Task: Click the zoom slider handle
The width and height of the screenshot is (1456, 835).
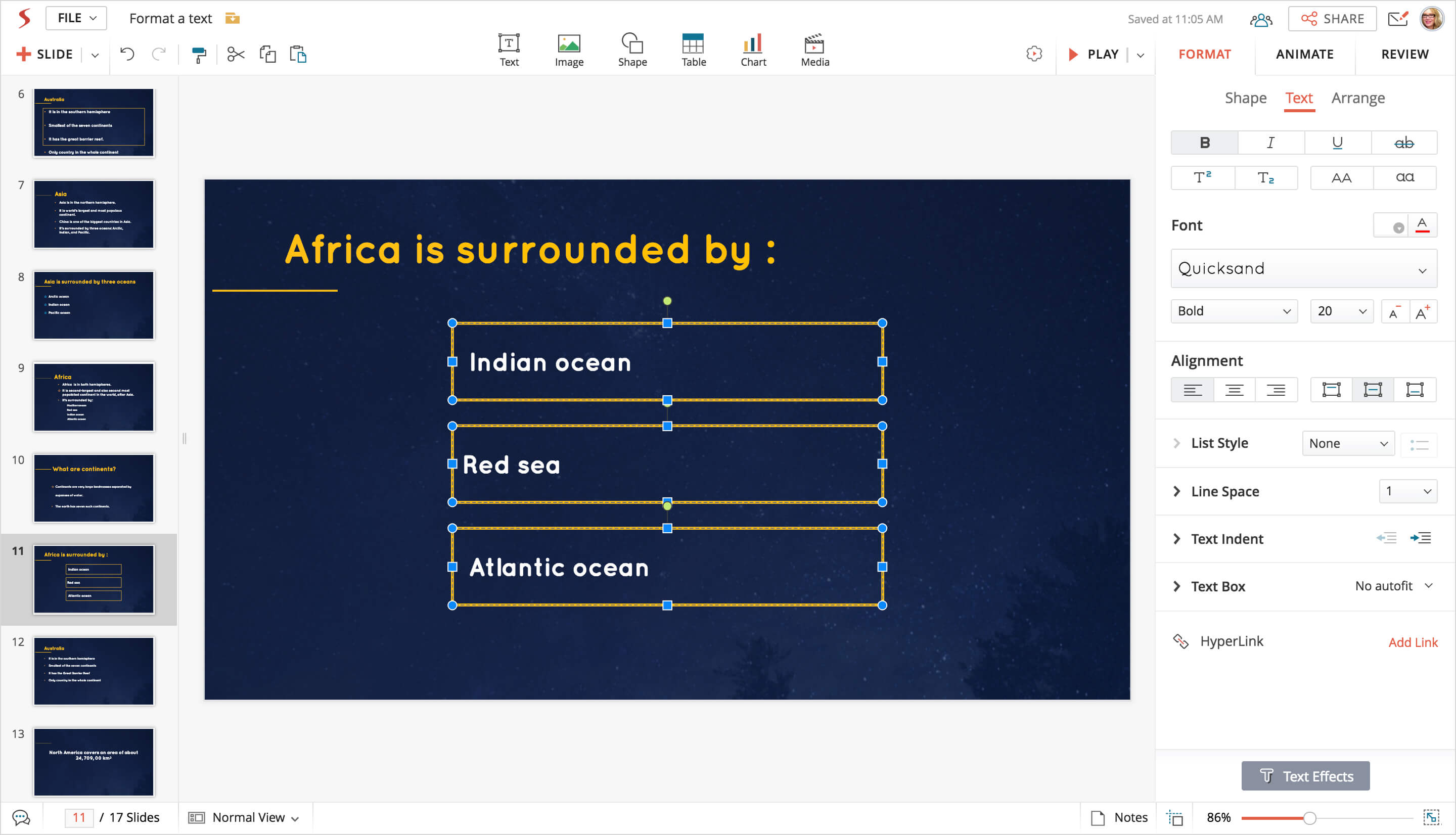Action: (x=1309, y=818)
